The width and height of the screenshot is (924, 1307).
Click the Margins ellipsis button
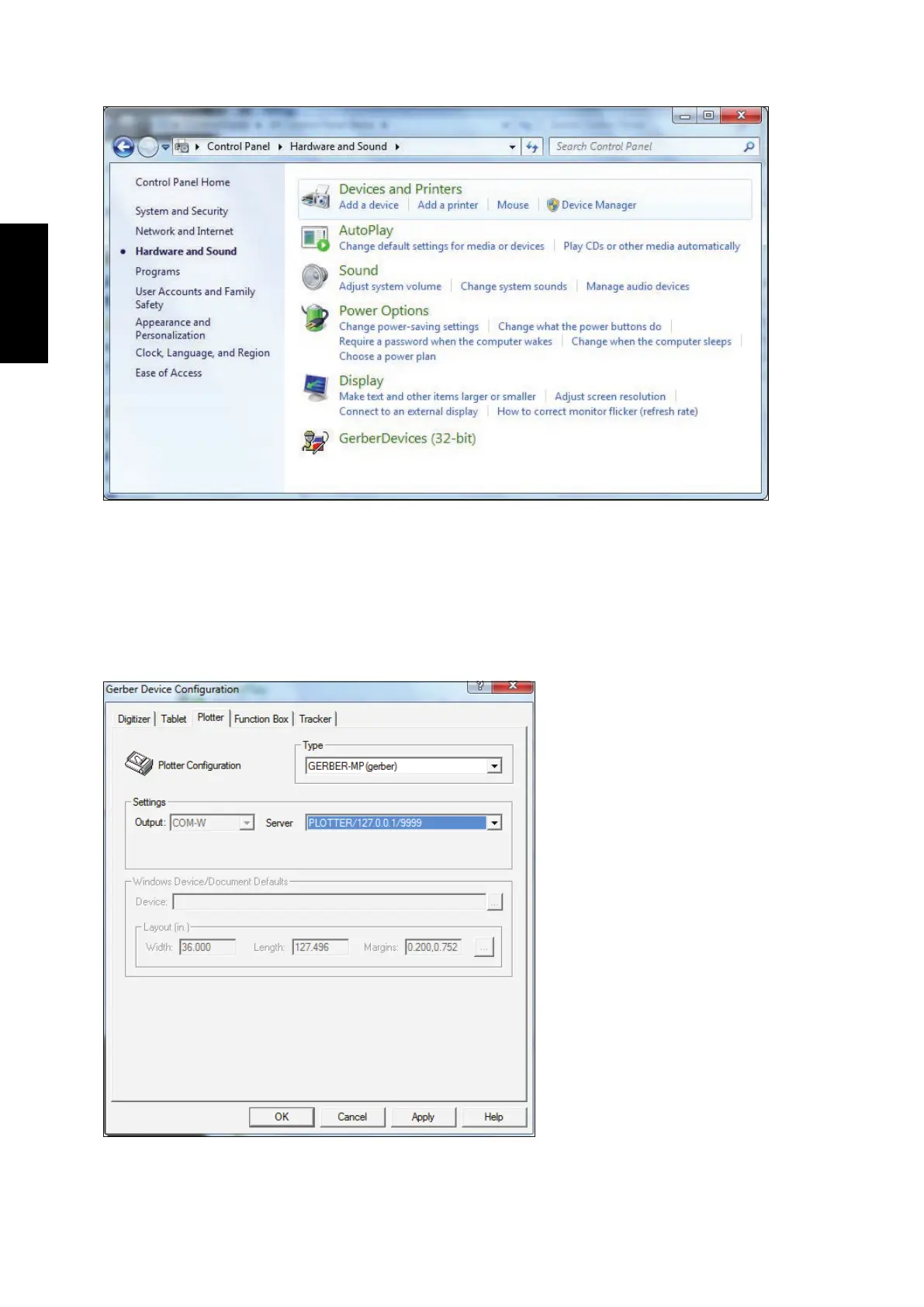click(484, 948)
